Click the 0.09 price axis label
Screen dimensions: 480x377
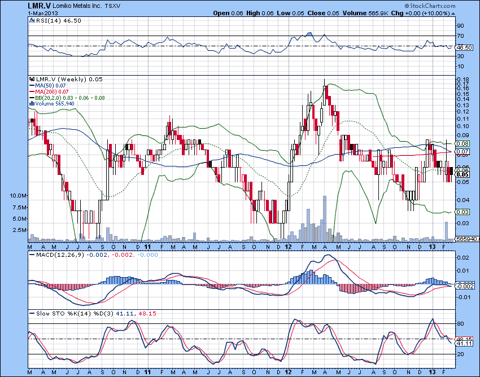463,135
